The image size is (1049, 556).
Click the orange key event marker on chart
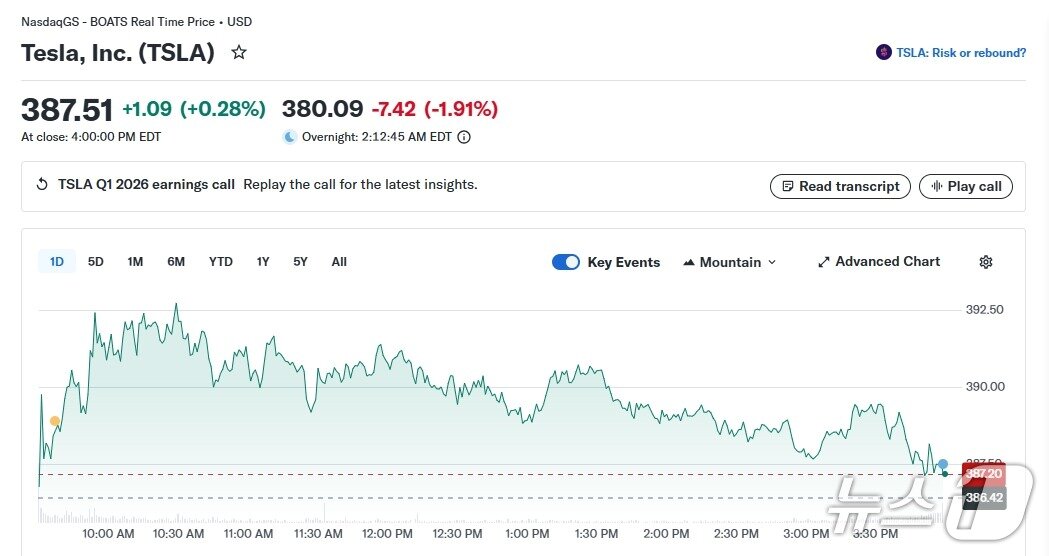click(55, 421)
